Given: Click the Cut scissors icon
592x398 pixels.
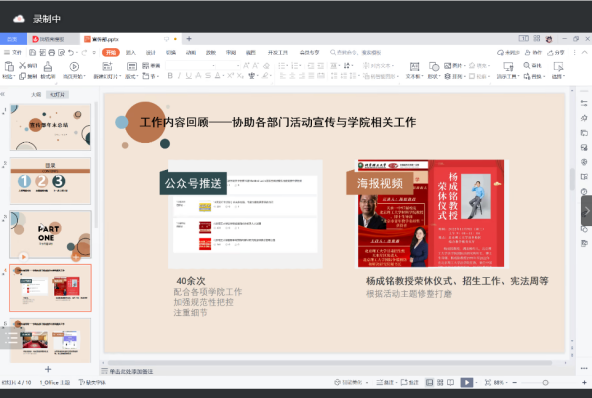Looking at the screenshot, I should 23,65.
